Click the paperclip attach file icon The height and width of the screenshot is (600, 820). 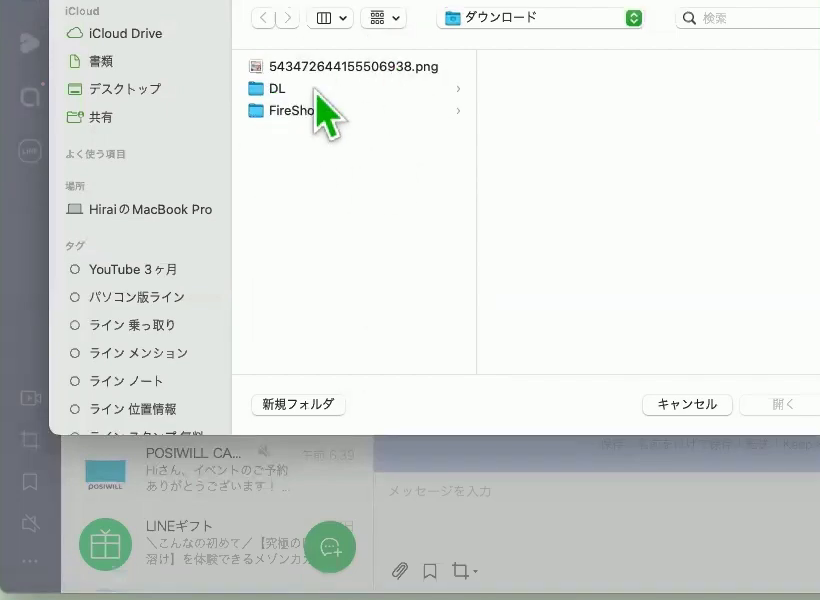point(400,570)
